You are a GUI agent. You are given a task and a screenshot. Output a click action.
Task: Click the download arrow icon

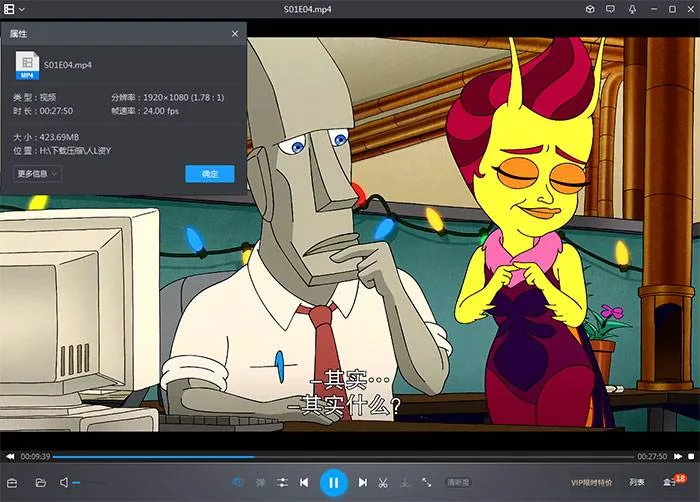tap(404, 482)
